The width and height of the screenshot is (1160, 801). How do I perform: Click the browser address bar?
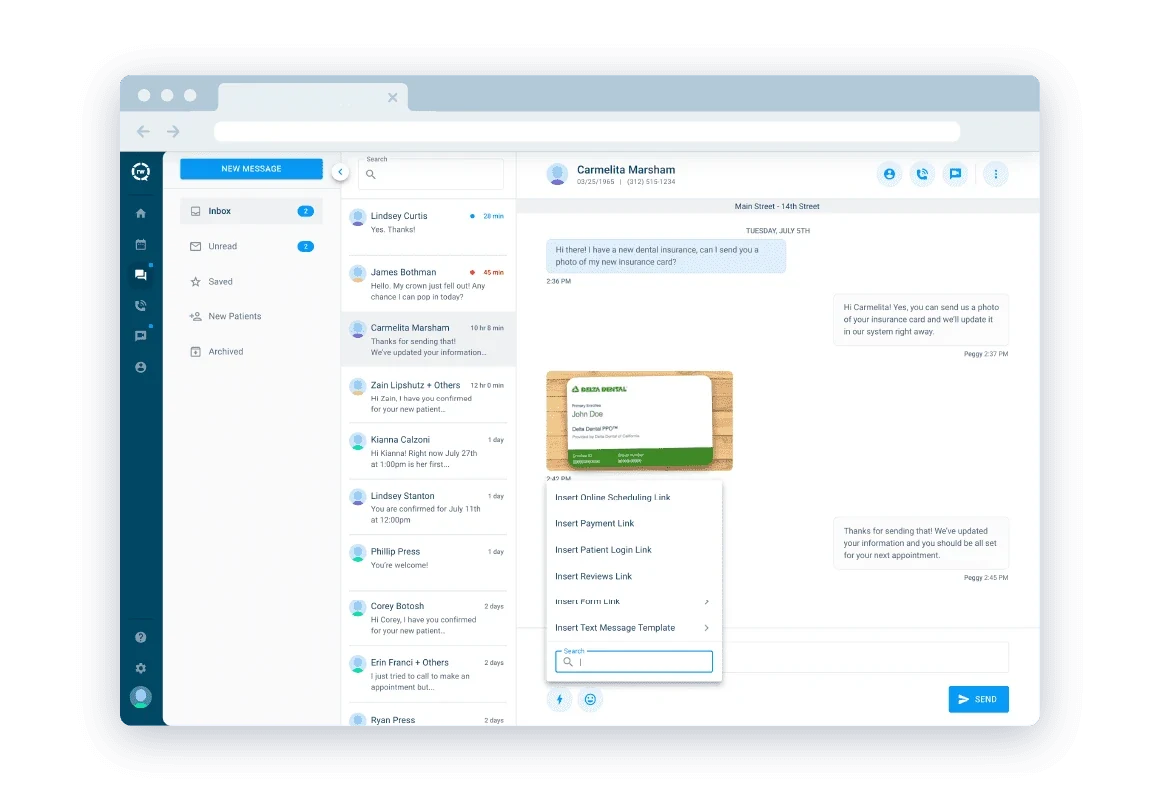(x=587, y=132)
